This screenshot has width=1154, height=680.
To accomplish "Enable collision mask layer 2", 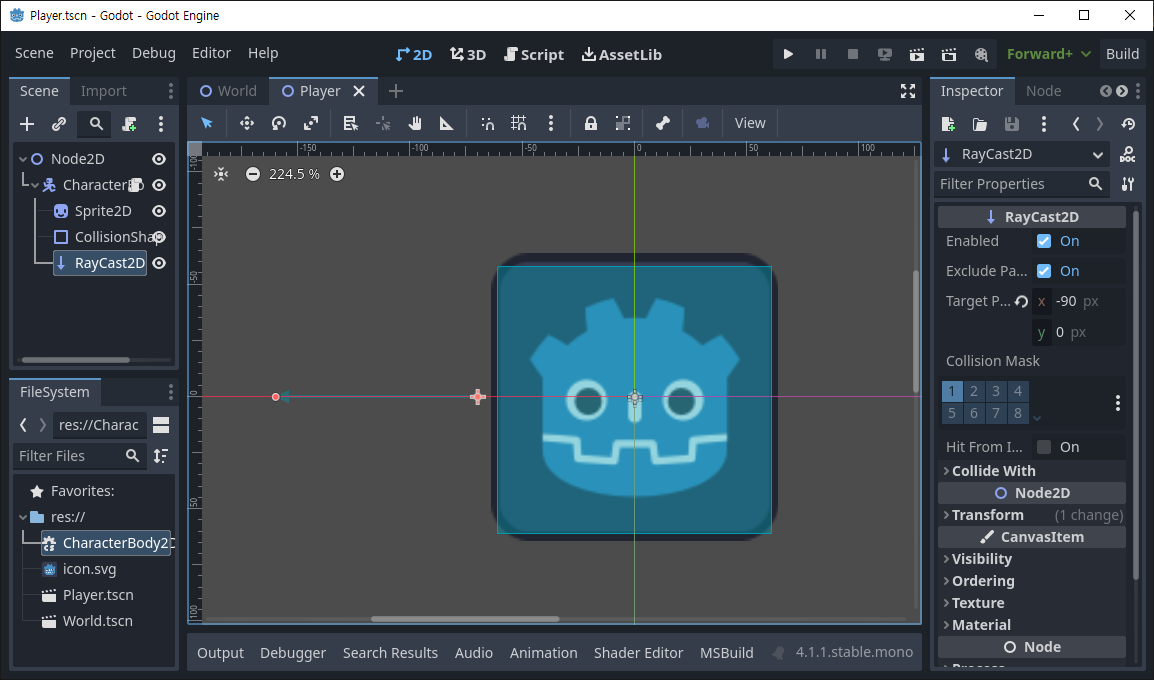I will pos(974,391).
